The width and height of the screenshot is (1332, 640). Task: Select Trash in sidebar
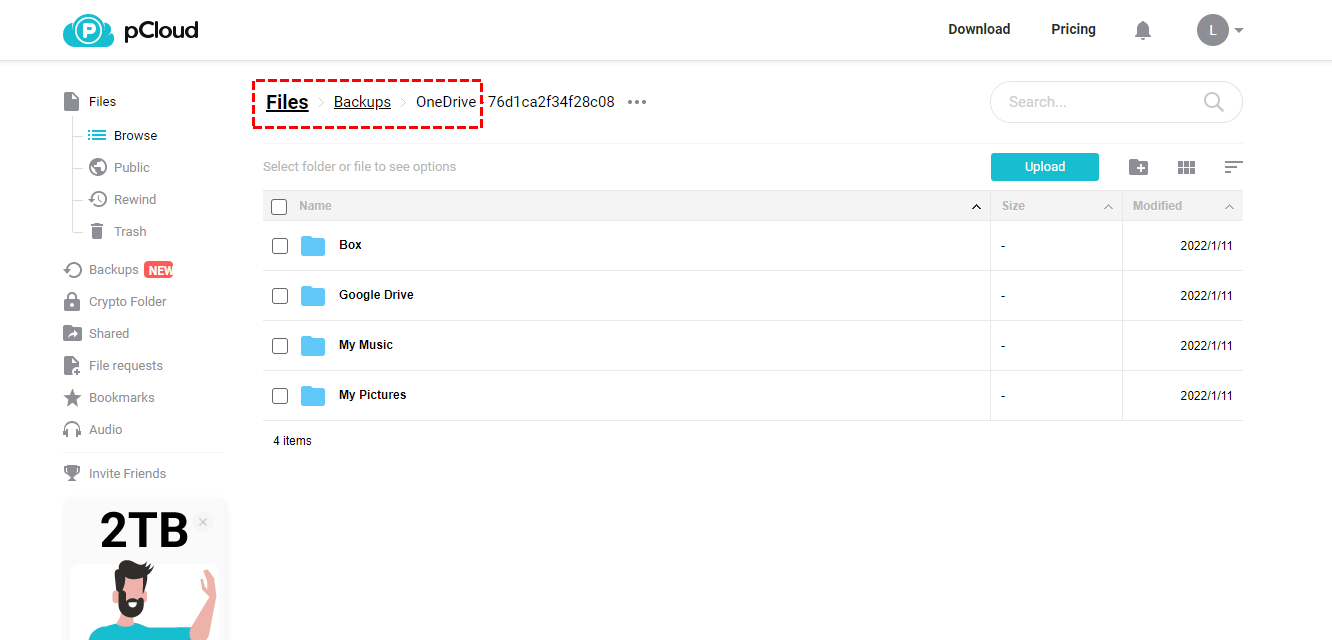(x=130, y=232)
